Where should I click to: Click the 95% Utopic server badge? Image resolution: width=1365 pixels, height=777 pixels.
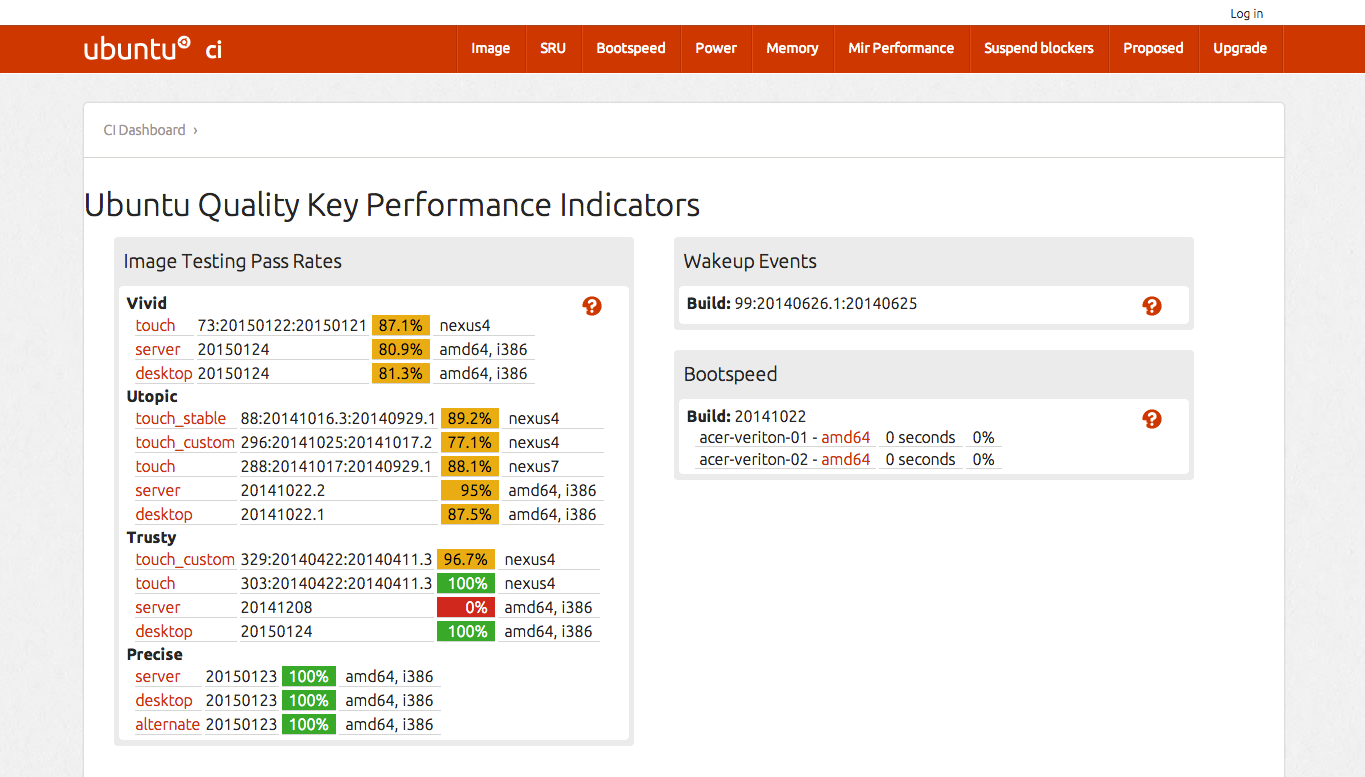(470, 490)
